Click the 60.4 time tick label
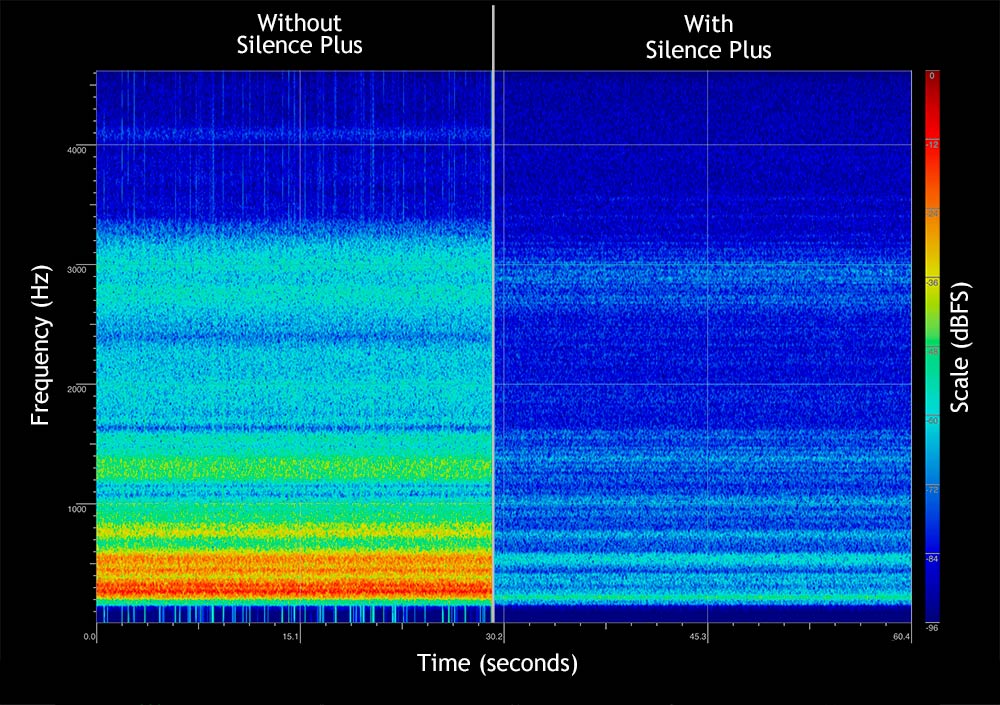Screen dimensions: 1000x705 point(902,636)
